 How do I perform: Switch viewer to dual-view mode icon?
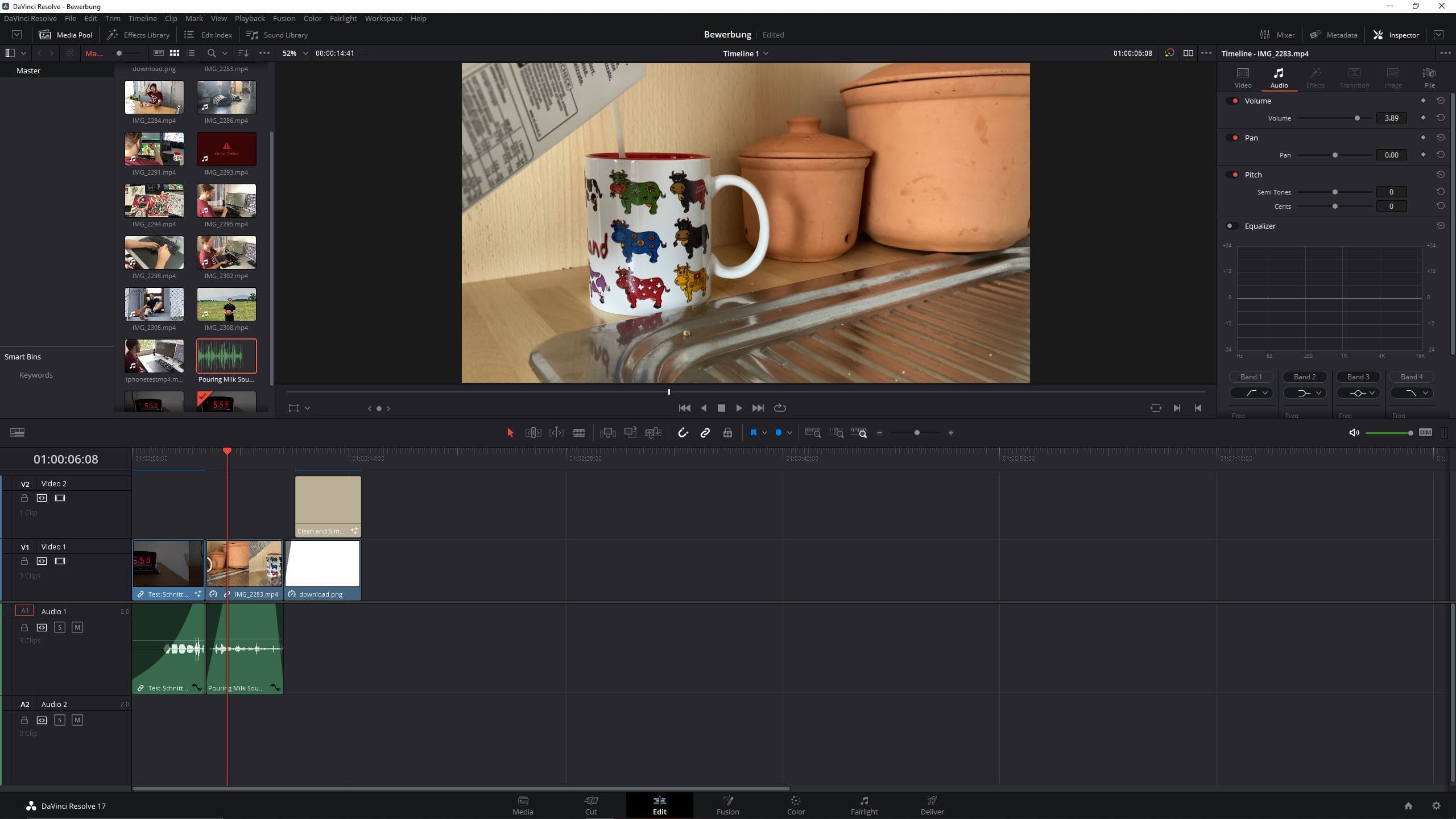pyautogui.click(x=1188, y=53)
